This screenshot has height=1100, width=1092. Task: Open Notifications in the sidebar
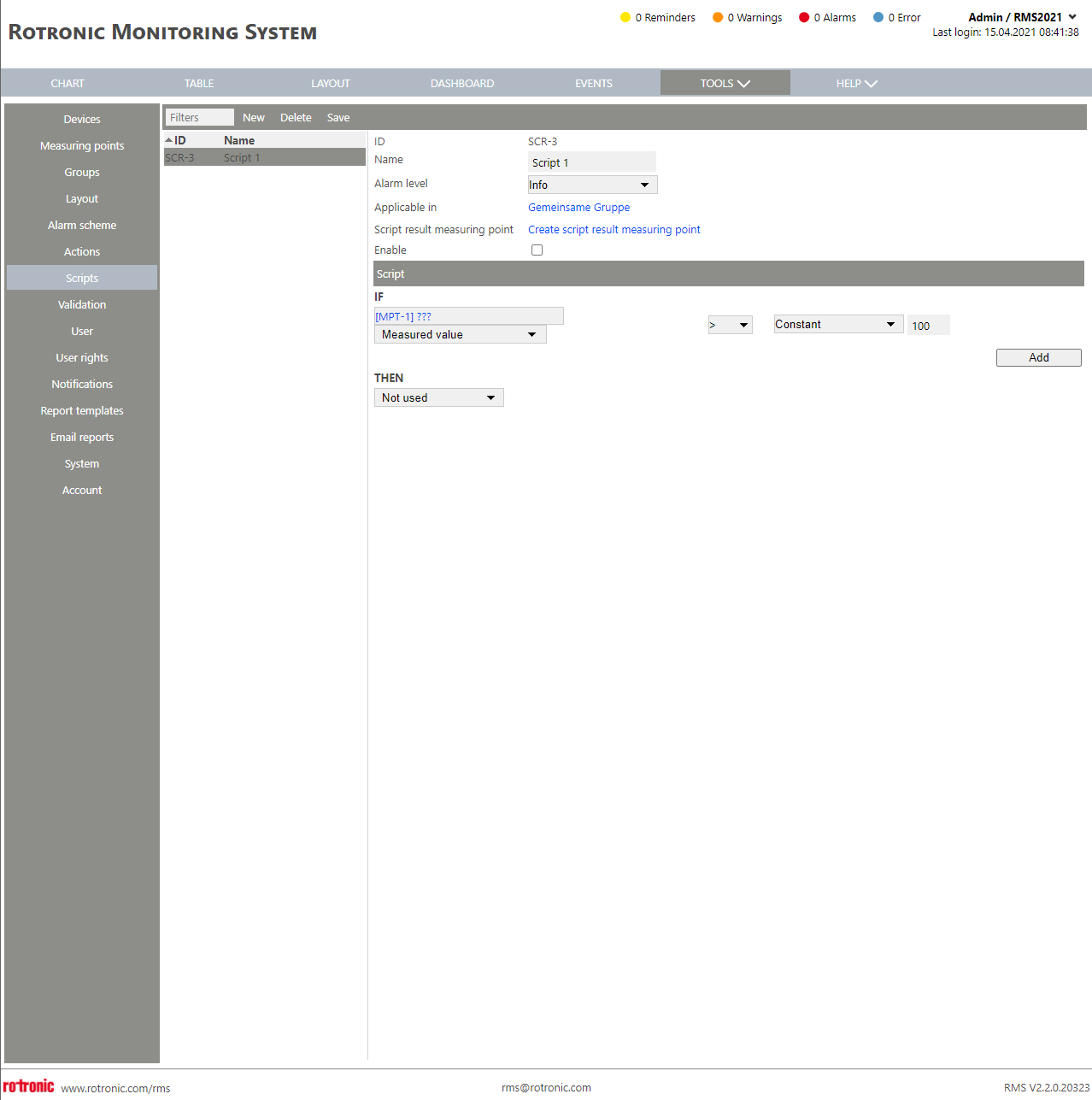(x=82, y=385)
